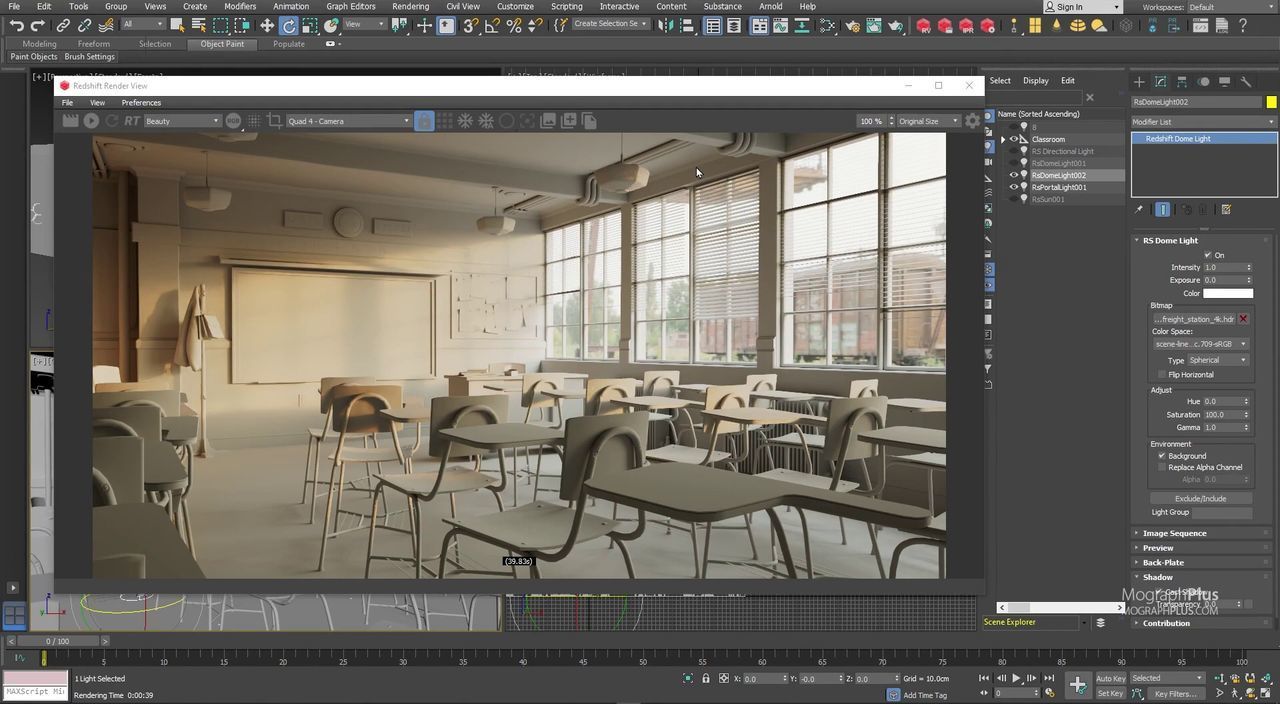The image size is (1280, 704).
Task: Open the Create tab in command panel
Action: (1139, 82)
